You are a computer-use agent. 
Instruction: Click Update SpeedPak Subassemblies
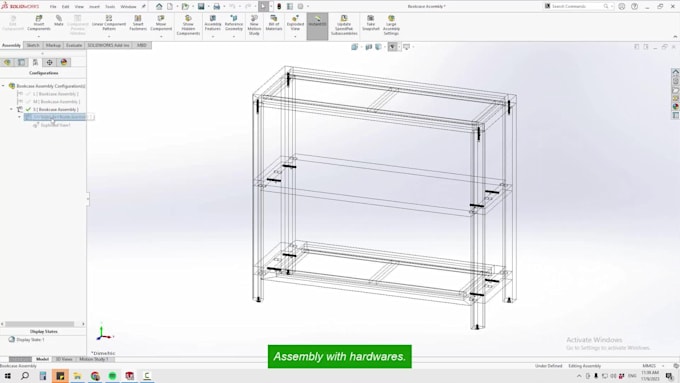pyautogui.click(x=344, y=25)
